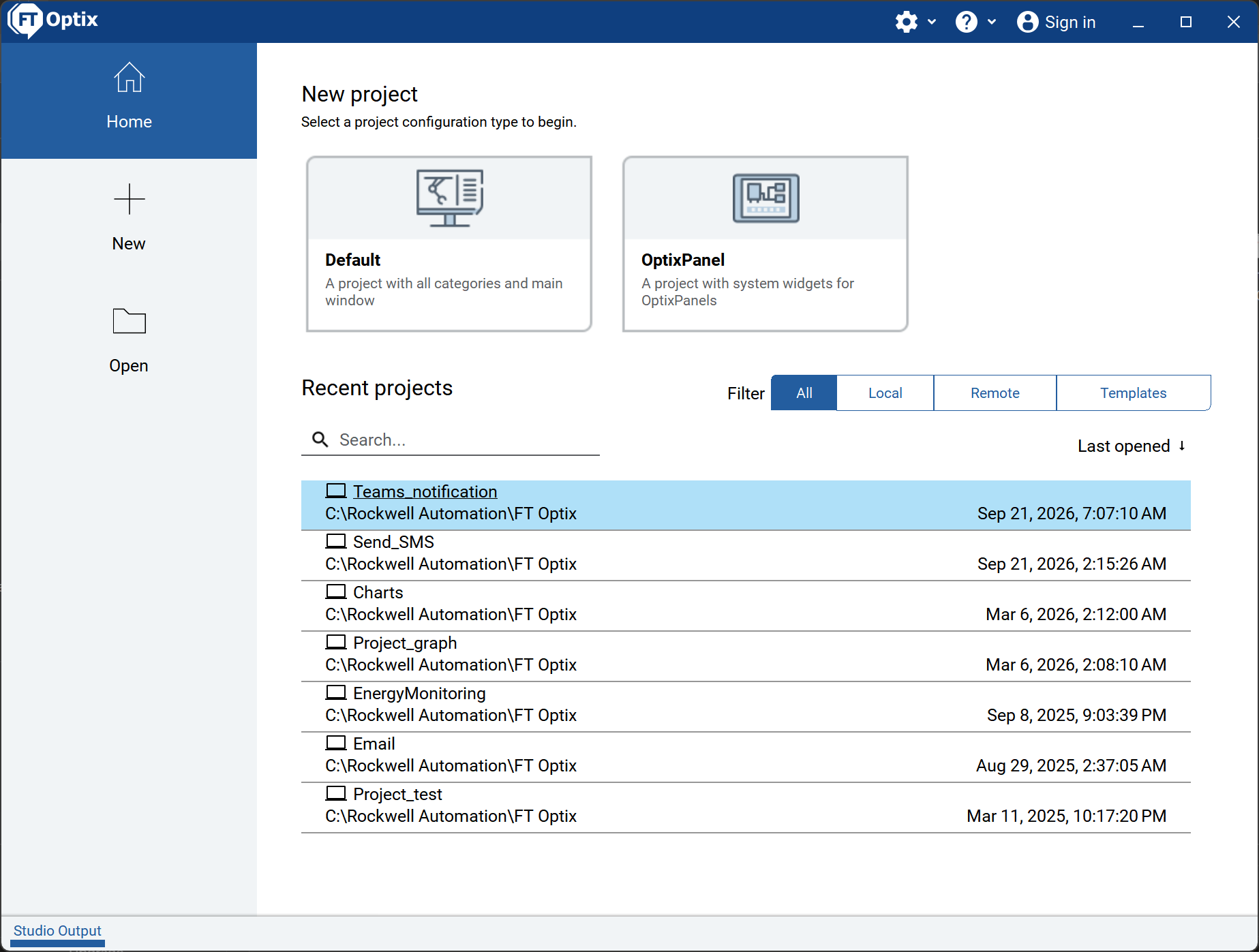Select the Project_test project
Image resolution: width=1259 pixels, height=952 pixels.
(746, 808)
